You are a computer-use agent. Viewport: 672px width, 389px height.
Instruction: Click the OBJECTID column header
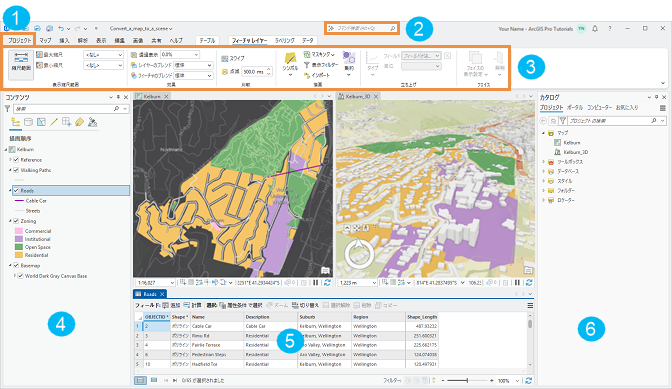156,317
